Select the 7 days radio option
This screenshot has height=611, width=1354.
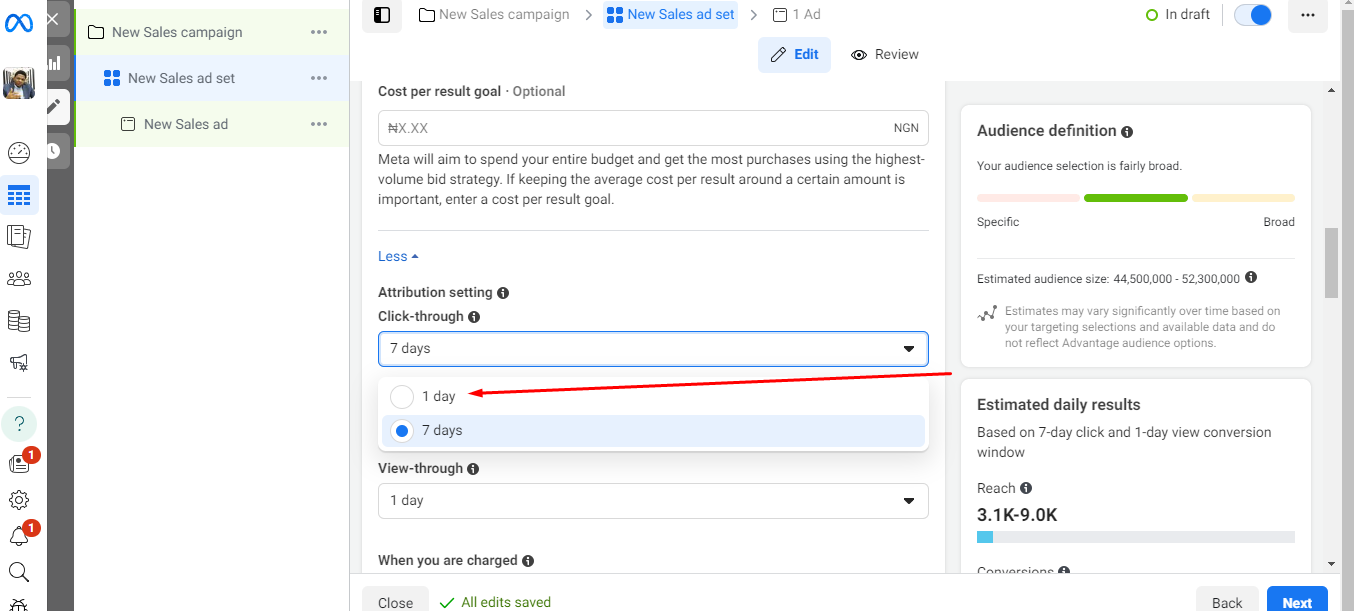tap(402, 431)
